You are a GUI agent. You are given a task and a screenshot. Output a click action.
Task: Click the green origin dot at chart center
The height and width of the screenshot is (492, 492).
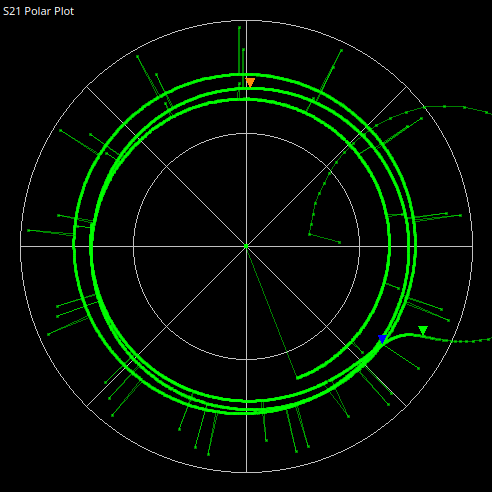click(x=246, y=246)
